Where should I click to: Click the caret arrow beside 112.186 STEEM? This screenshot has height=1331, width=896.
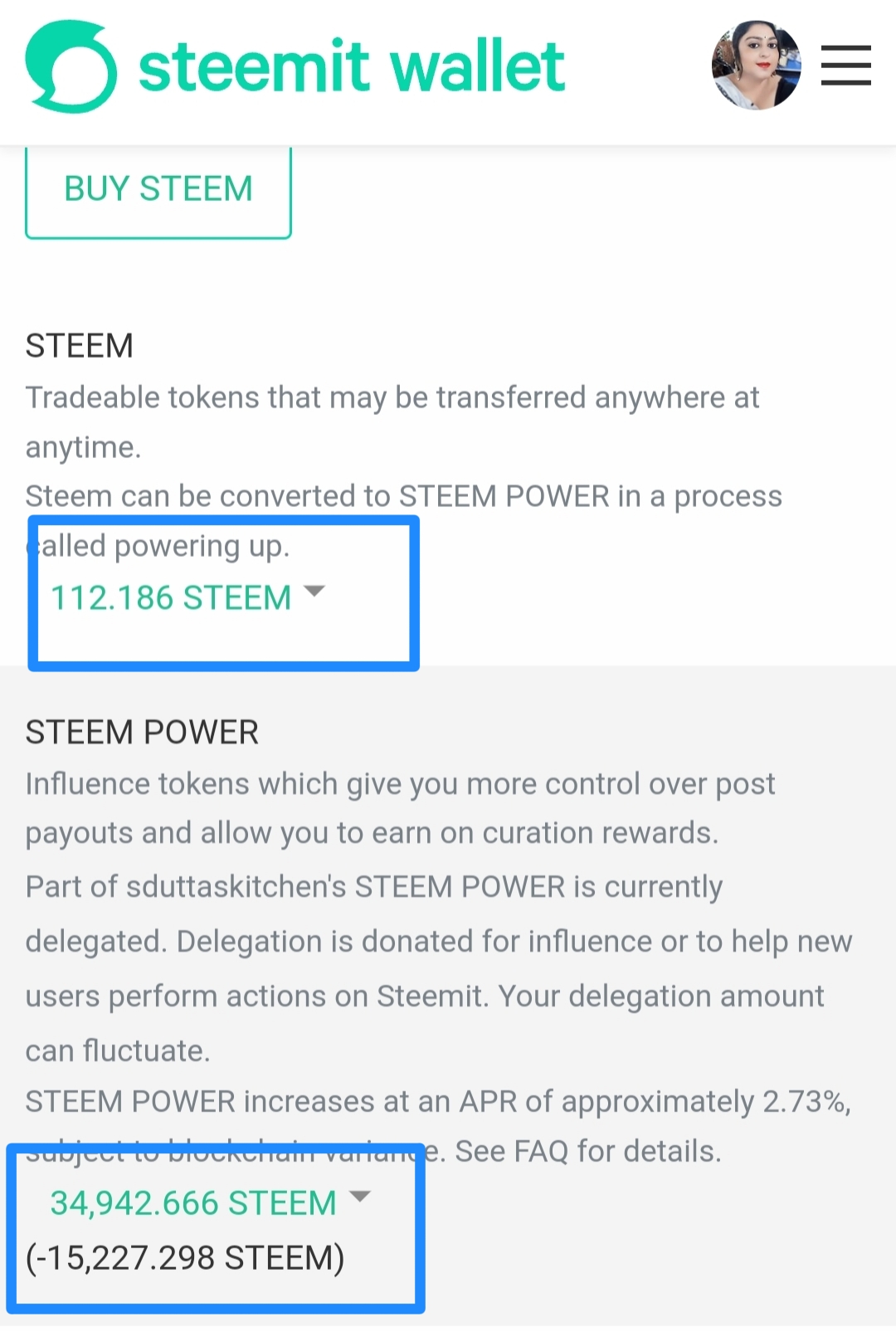tap(314, 592)
